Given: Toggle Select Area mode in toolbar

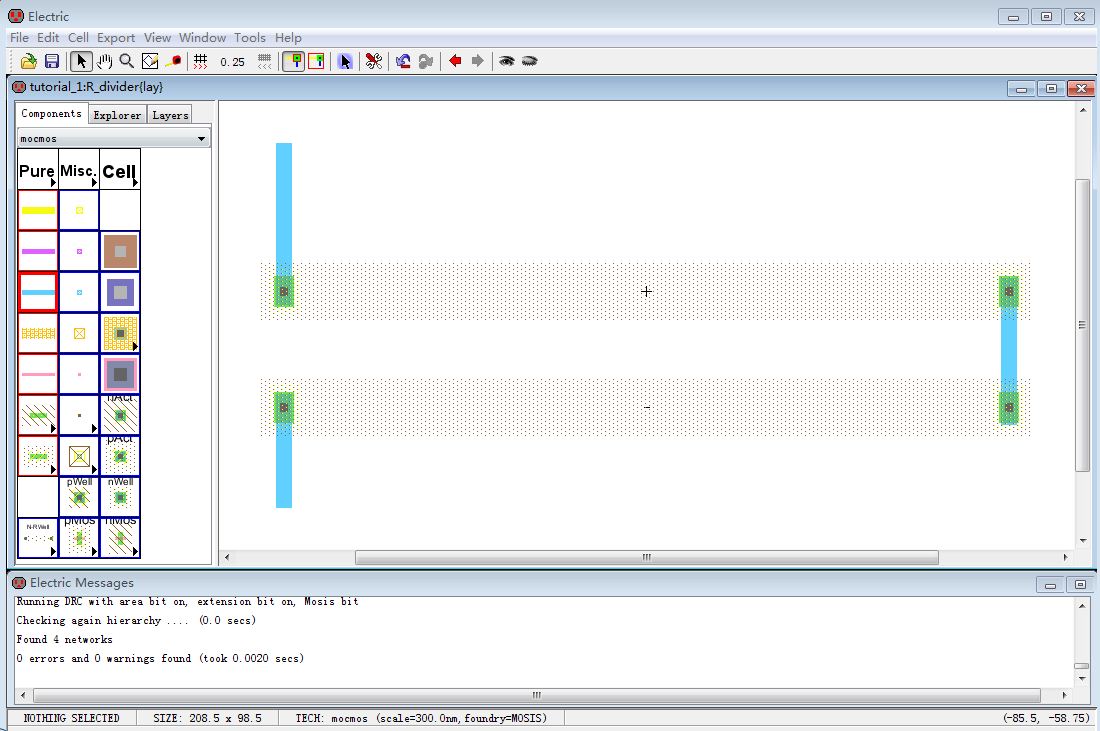Looking at the screenshot, I should click(317, 61).
